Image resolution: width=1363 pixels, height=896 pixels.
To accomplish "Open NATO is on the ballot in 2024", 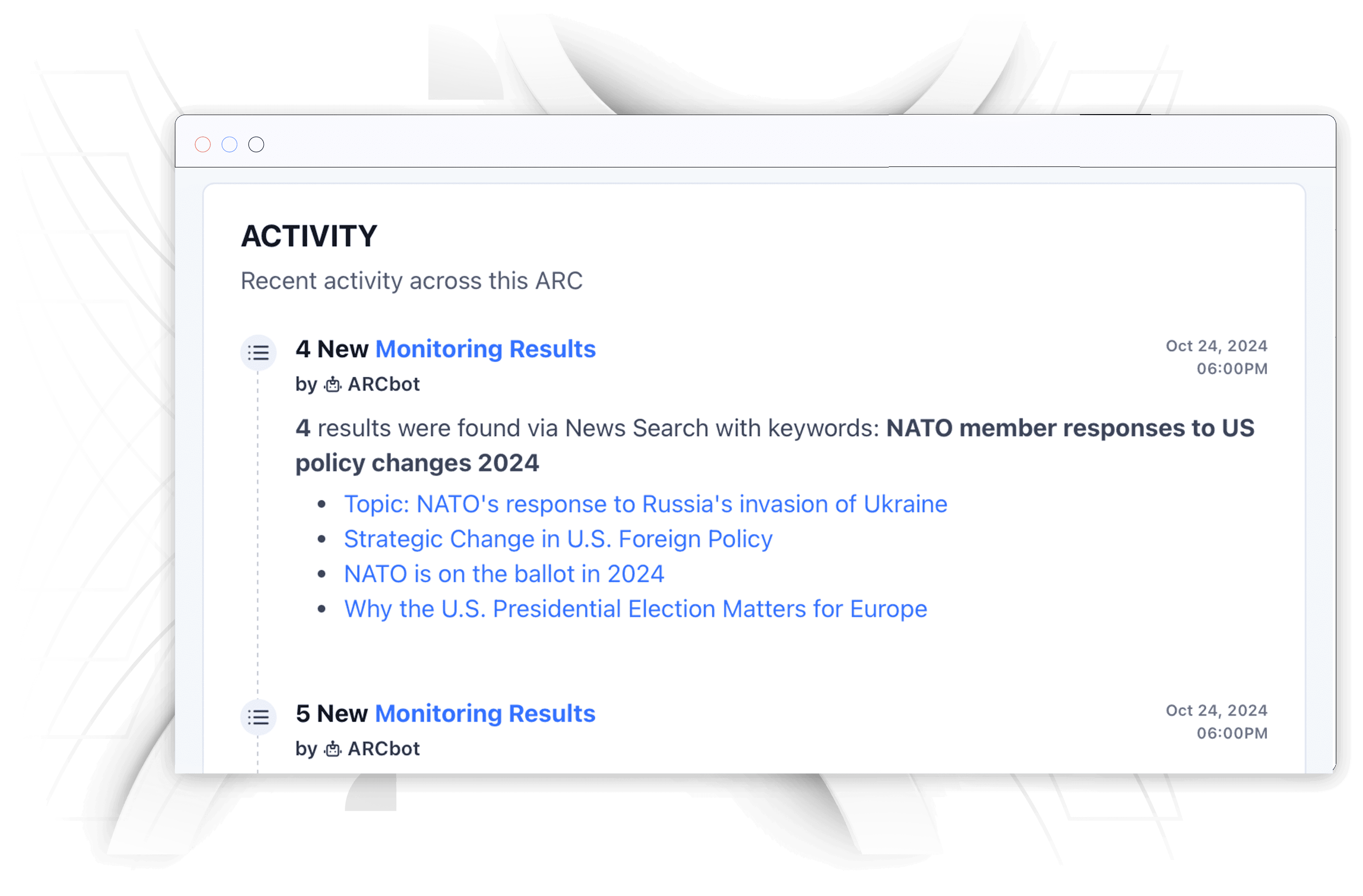I will (x=504, y=573).
